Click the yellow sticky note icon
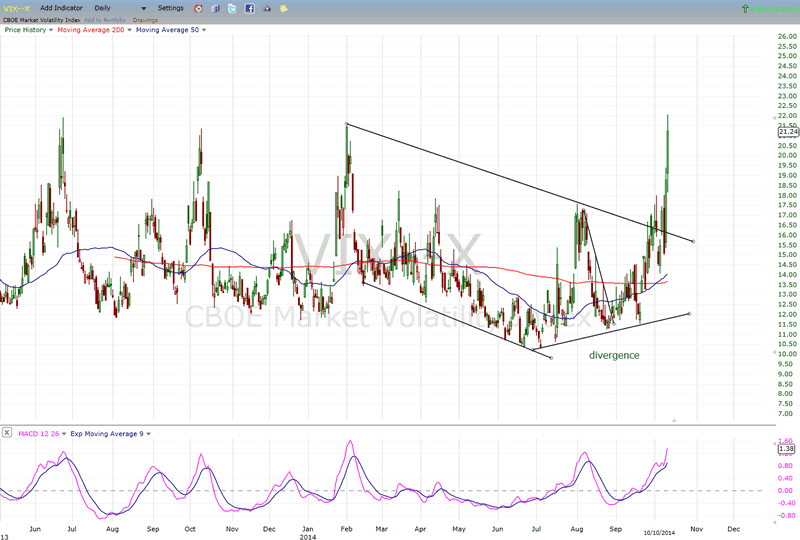This screenshot has width=800, height=540. pos(284,8)
